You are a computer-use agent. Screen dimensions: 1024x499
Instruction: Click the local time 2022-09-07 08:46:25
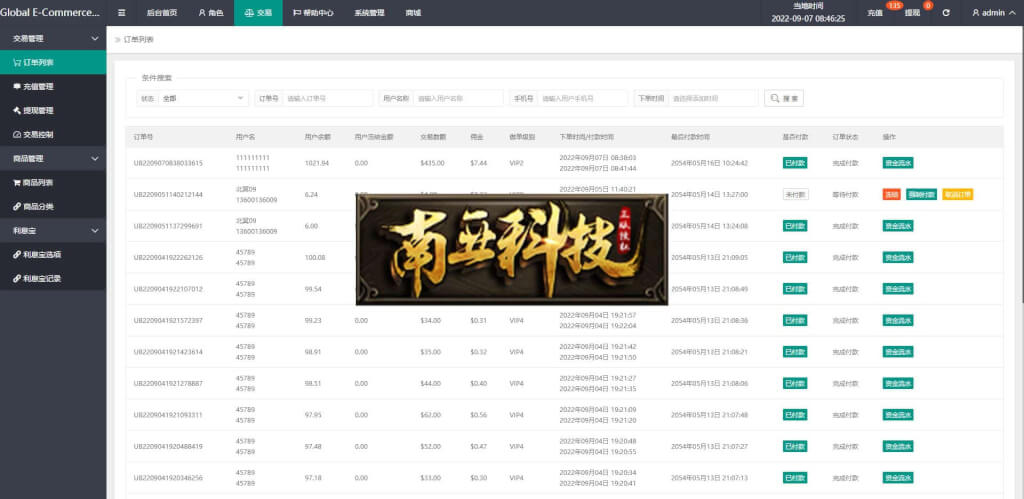point(808,18)
